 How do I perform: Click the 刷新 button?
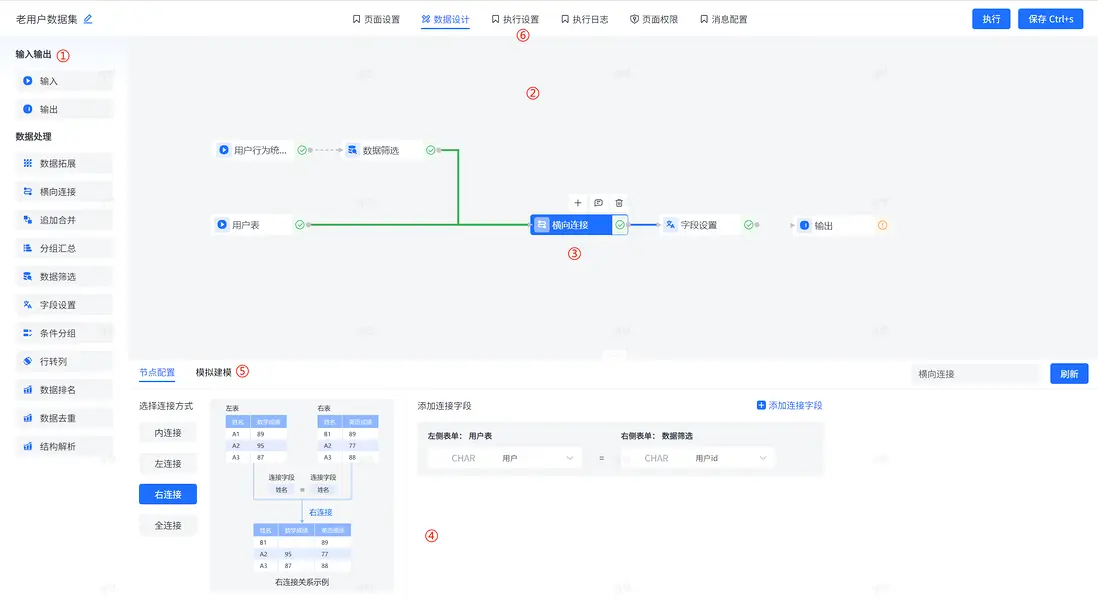pyautogui.click(x=1069, y=374)
